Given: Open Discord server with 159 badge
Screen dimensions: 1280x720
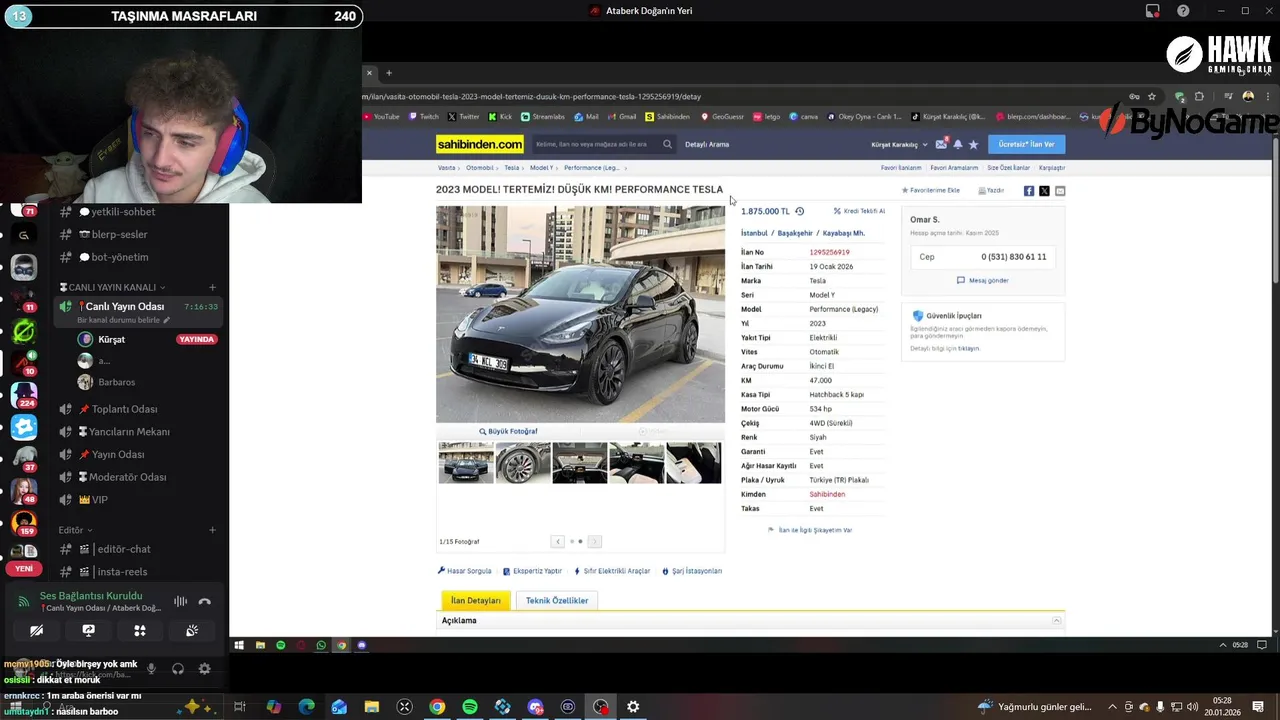Looking at the screenshot, I should [x=24, y=522].
